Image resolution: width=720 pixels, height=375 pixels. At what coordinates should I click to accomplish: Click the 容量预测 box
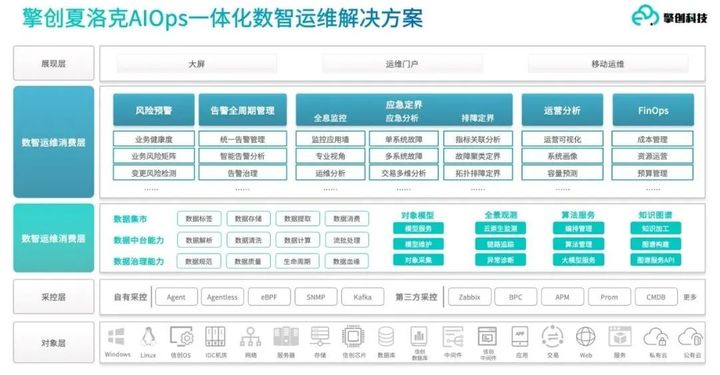[x=562, y=173]
